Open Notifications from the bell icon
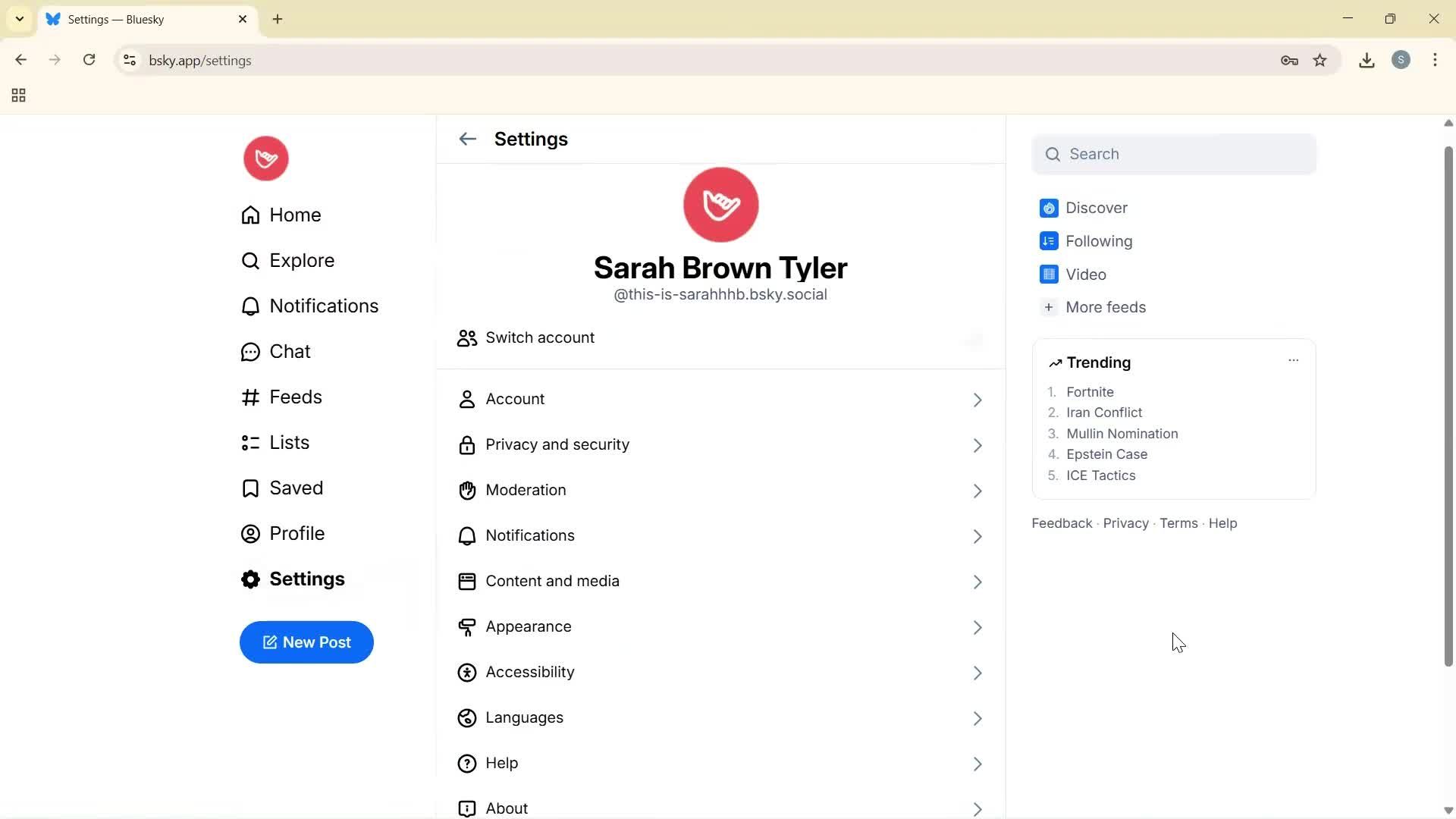The height and width of the screenshot is (819, 1456). 250,306
